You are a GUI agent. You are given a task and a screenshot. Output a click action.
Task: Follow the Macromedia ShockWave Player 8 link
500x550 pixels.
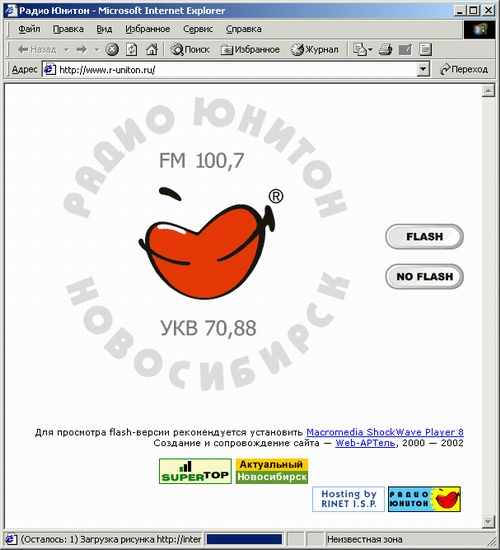tap(385, 432)
